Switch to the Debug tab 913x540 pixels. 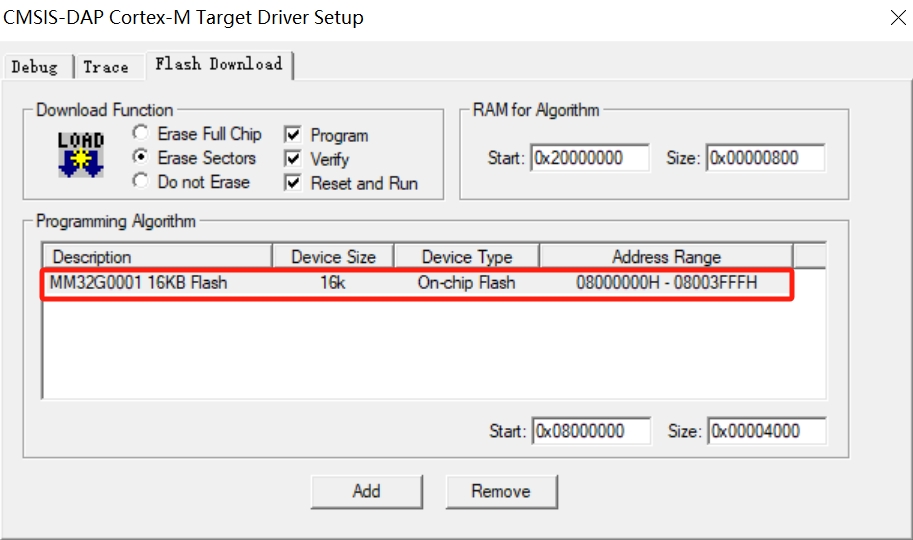35,67
